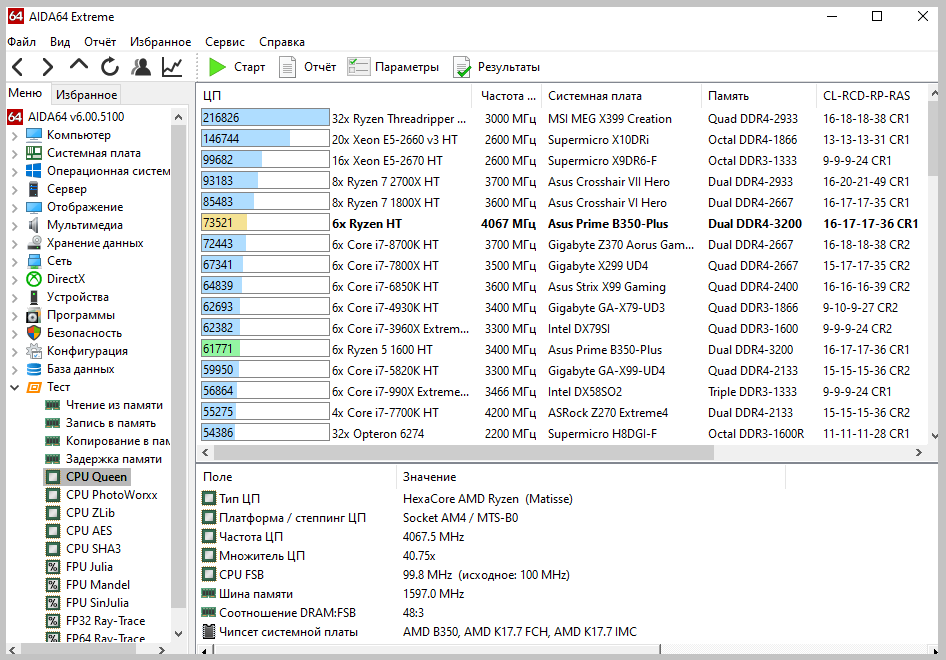946x660 pixels.
Task: Expand the Компьютер tree node
Action: pyautogui.click(x=14, y=136)
